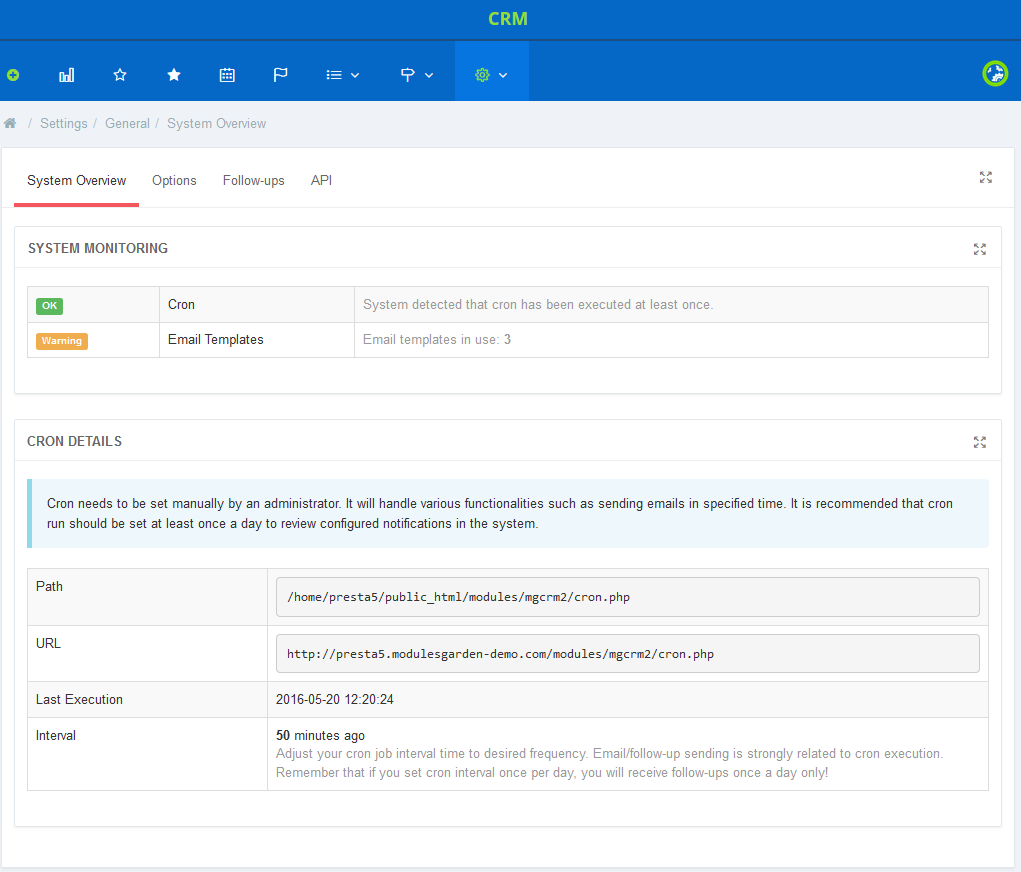This screenshot has width=1021, height=872.
Task: Maximize the System Monitoring panel
Action: click(x=979, y=249)
